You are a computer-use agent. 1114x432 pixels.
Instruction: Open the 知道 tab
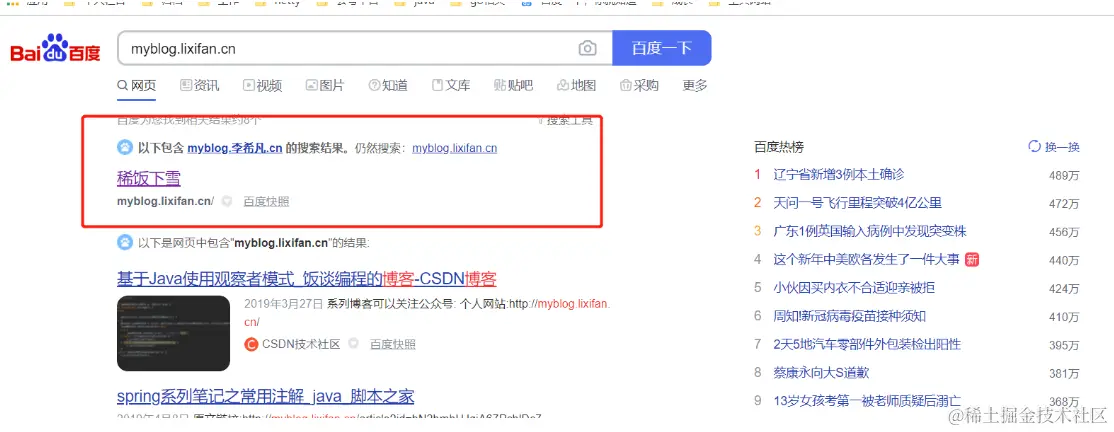(x=388, y=86)
